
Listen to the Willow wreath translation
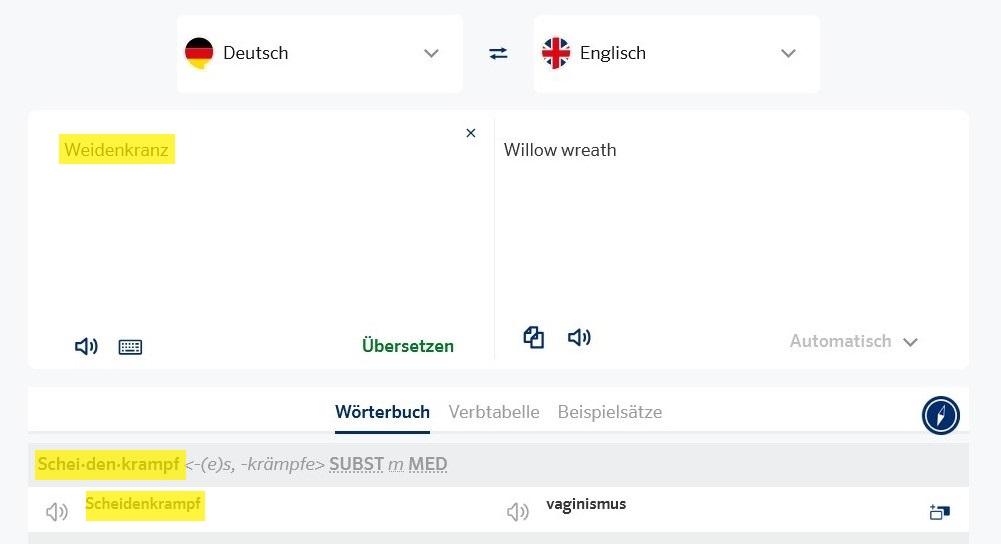(579, 337)
